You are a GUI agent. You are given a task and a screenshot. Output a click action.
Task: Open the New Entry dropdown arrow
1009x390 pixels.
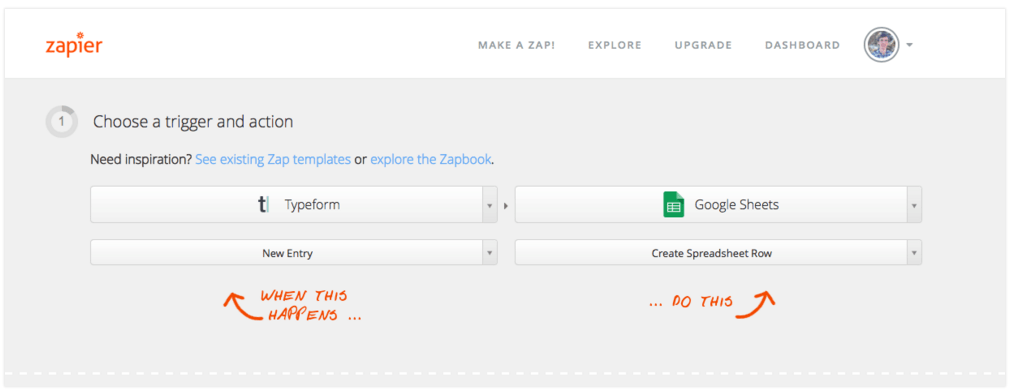(x=490, y=253)
